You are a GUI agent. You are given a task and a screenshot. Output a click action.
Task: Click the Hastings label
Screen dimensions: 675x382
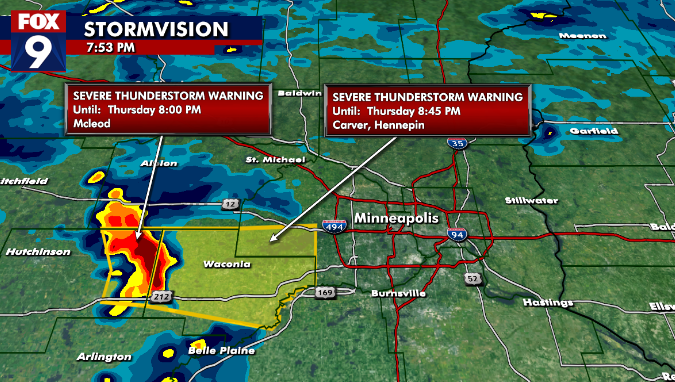click(x=548, y=303)
